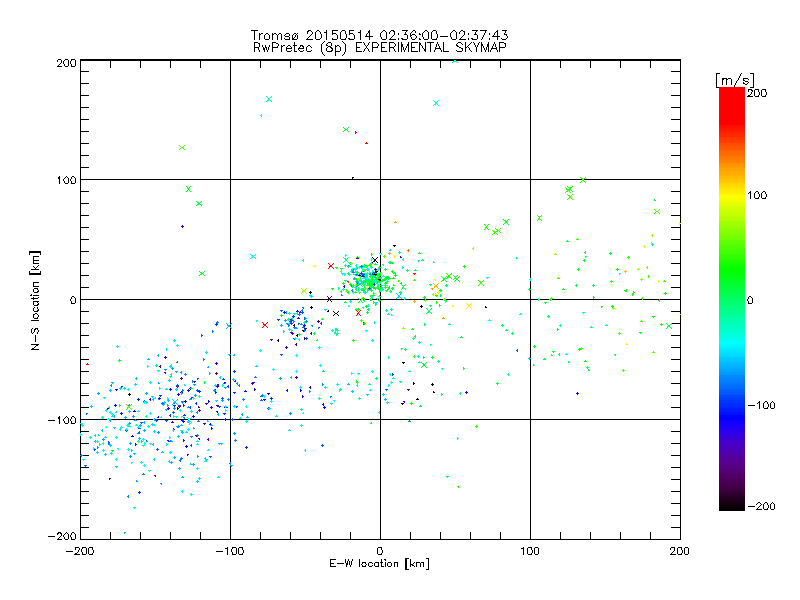Click the N-S axis tick label "200"
The image size is (800, 600).
click(66, 63)
